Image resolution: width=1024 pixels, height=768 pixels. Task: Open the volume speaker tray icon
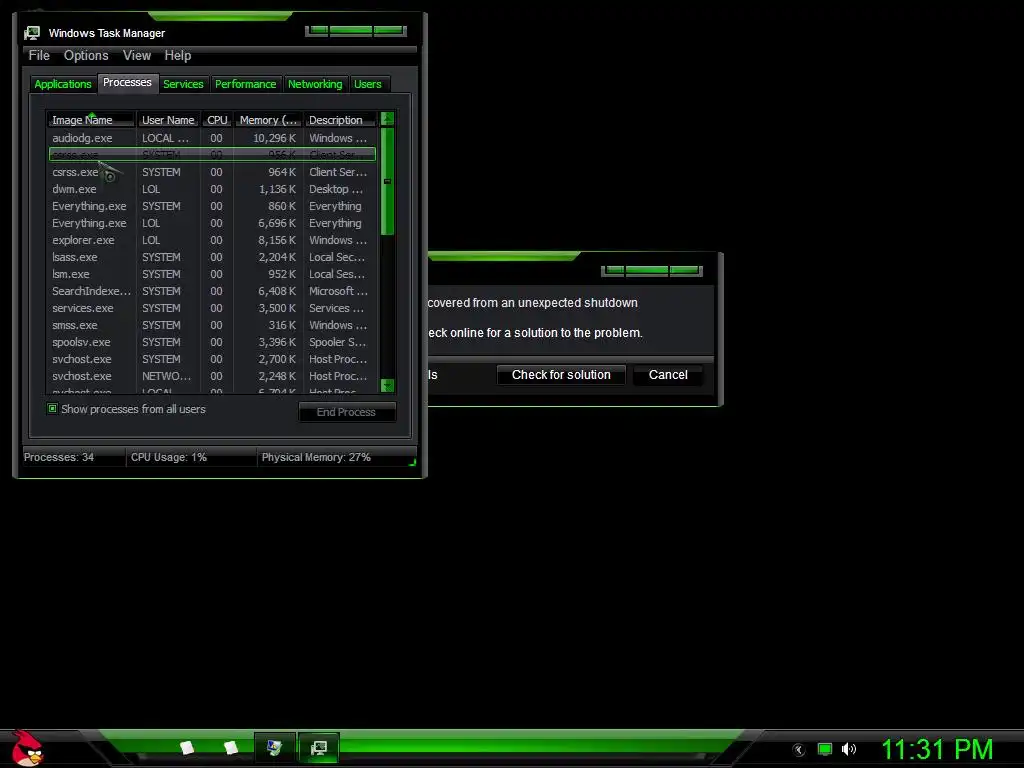[848, 749]
